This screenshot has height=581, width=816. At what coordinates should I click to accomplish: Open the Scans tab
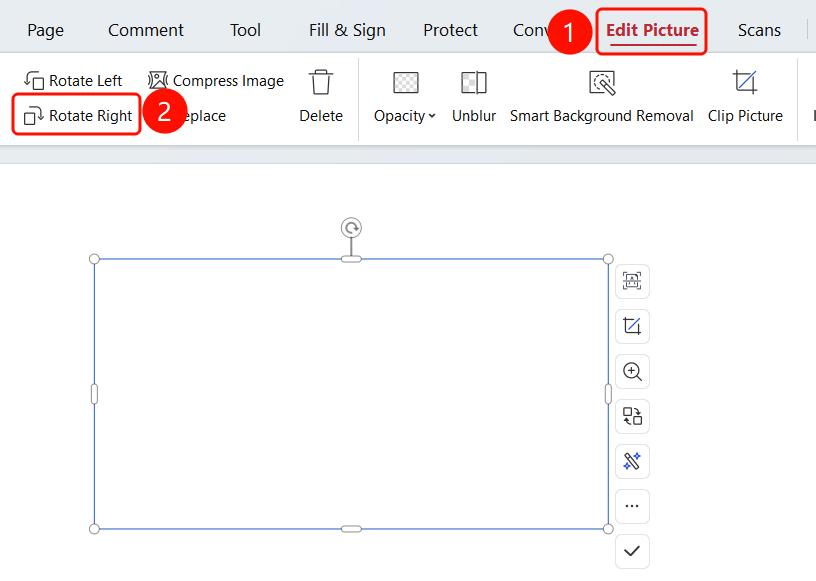tap(759, 30)
